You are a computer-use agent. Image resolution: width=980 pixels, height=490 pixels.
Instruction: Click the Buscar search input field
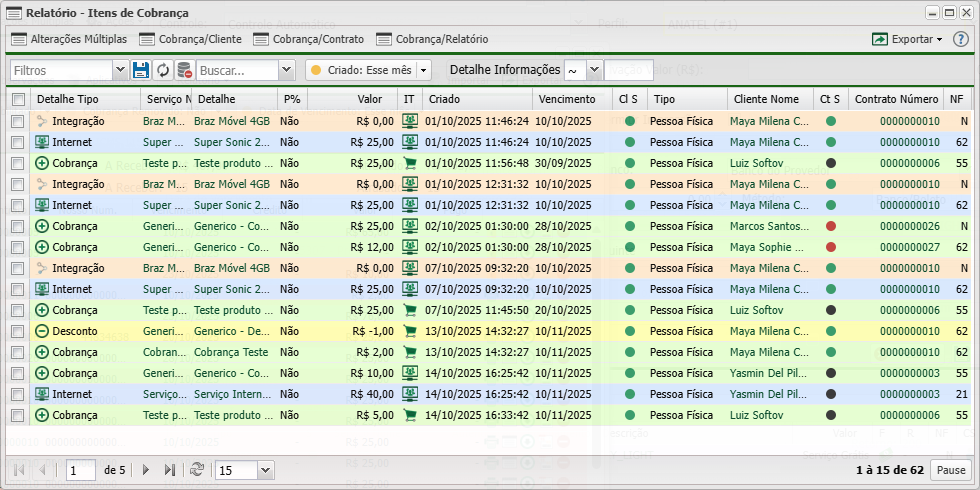237,70
